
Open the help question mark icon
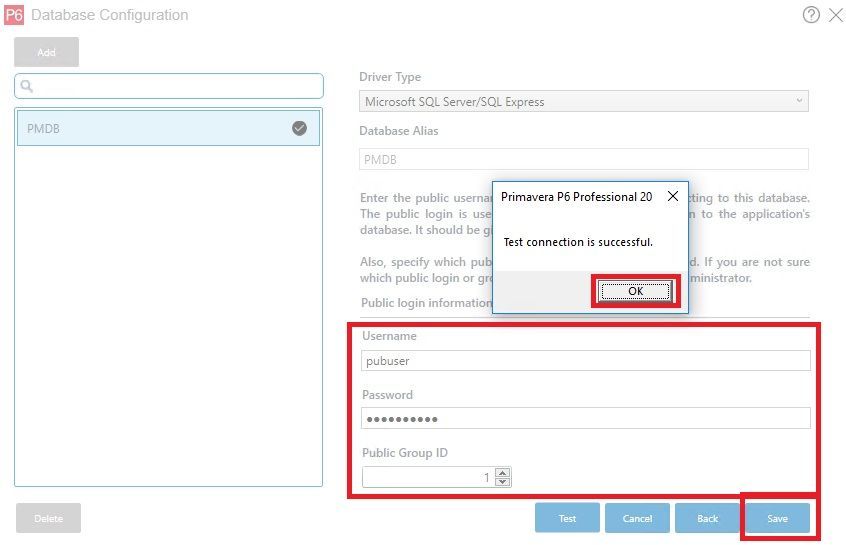click(811, 15)
